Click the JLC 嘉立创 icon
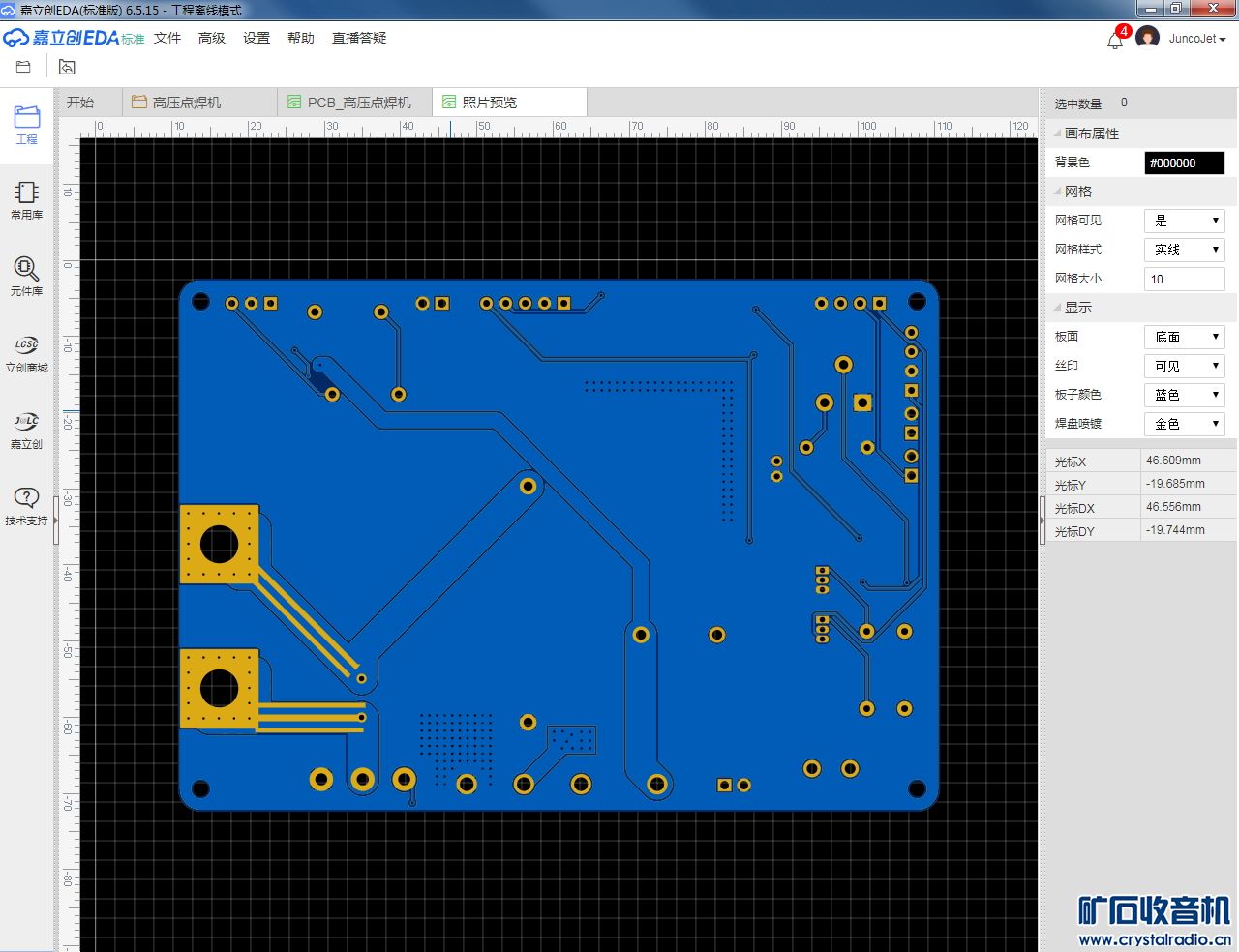 point(27,429)
